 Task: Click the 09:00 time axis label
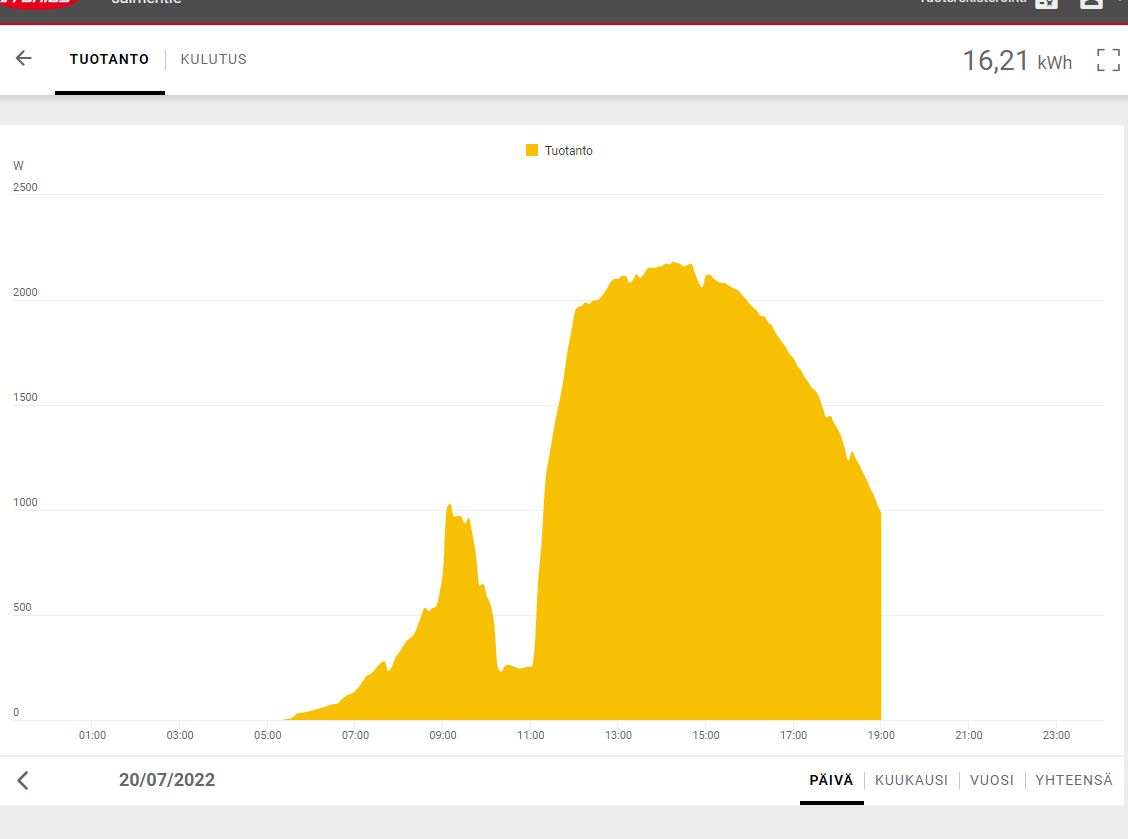[442, 735]
